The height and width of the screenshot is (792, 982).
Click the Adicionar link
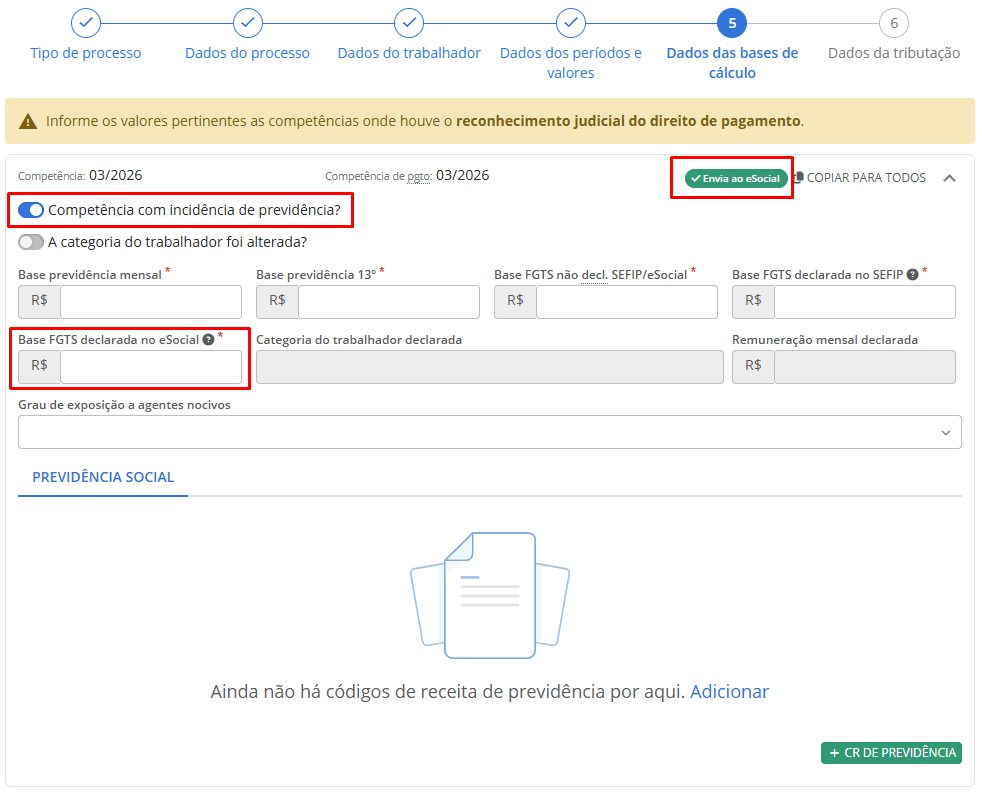[x=729, y=691]
